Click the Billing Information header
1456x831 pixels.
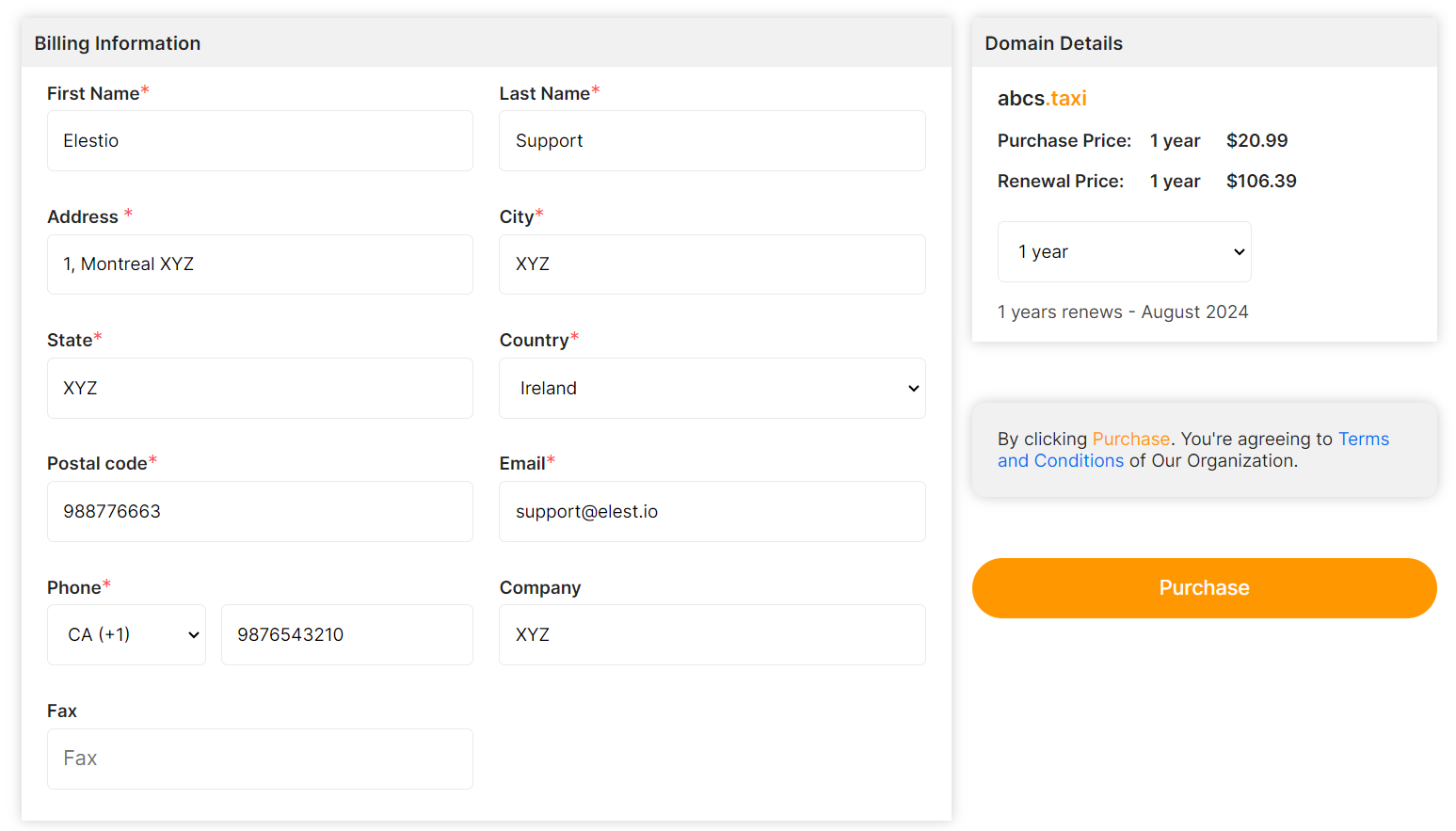click(x=118, y=43)
